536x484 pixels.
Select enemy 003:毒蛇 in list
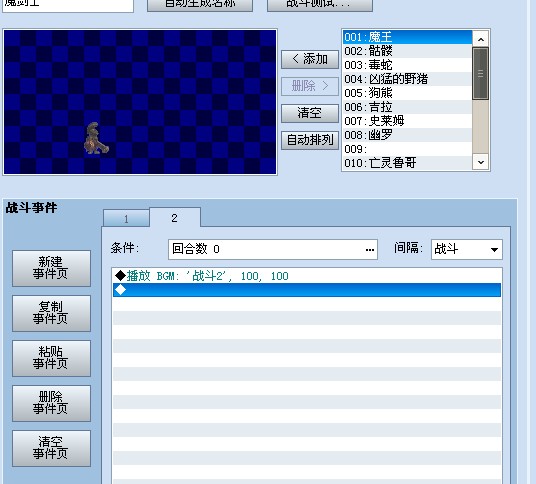click(x=407, y=65)
